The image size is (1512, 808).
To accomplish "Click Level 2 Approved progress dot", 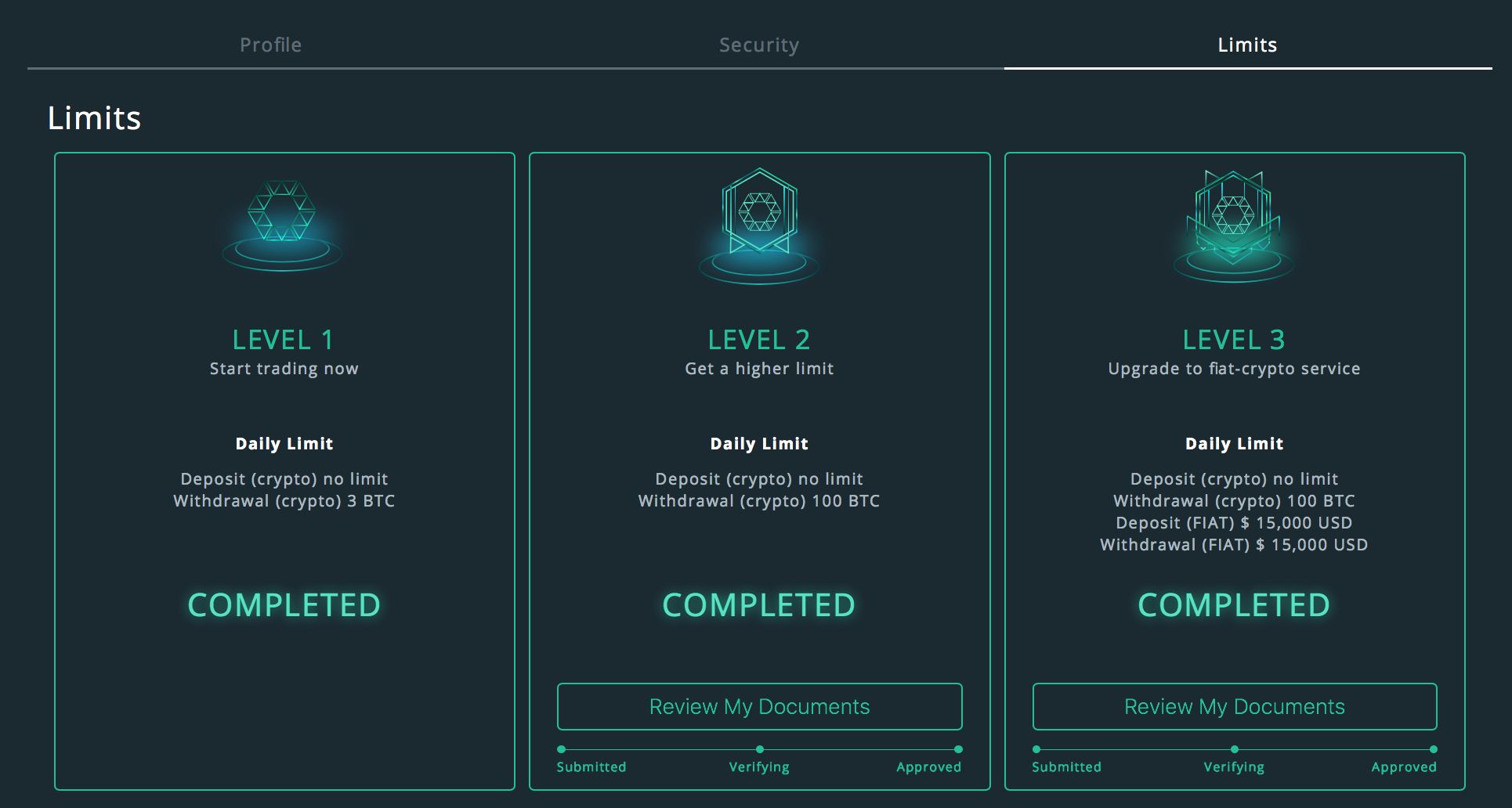I will tap(958, 749).
